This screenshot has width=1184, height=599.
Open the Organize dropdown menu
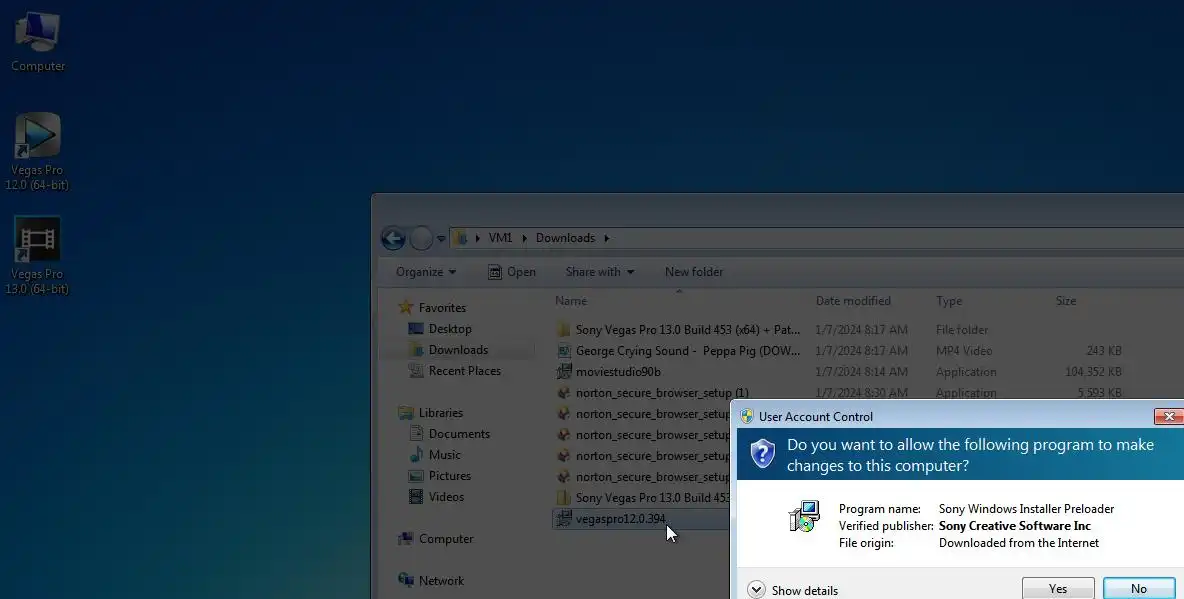(x=426, y=272)
